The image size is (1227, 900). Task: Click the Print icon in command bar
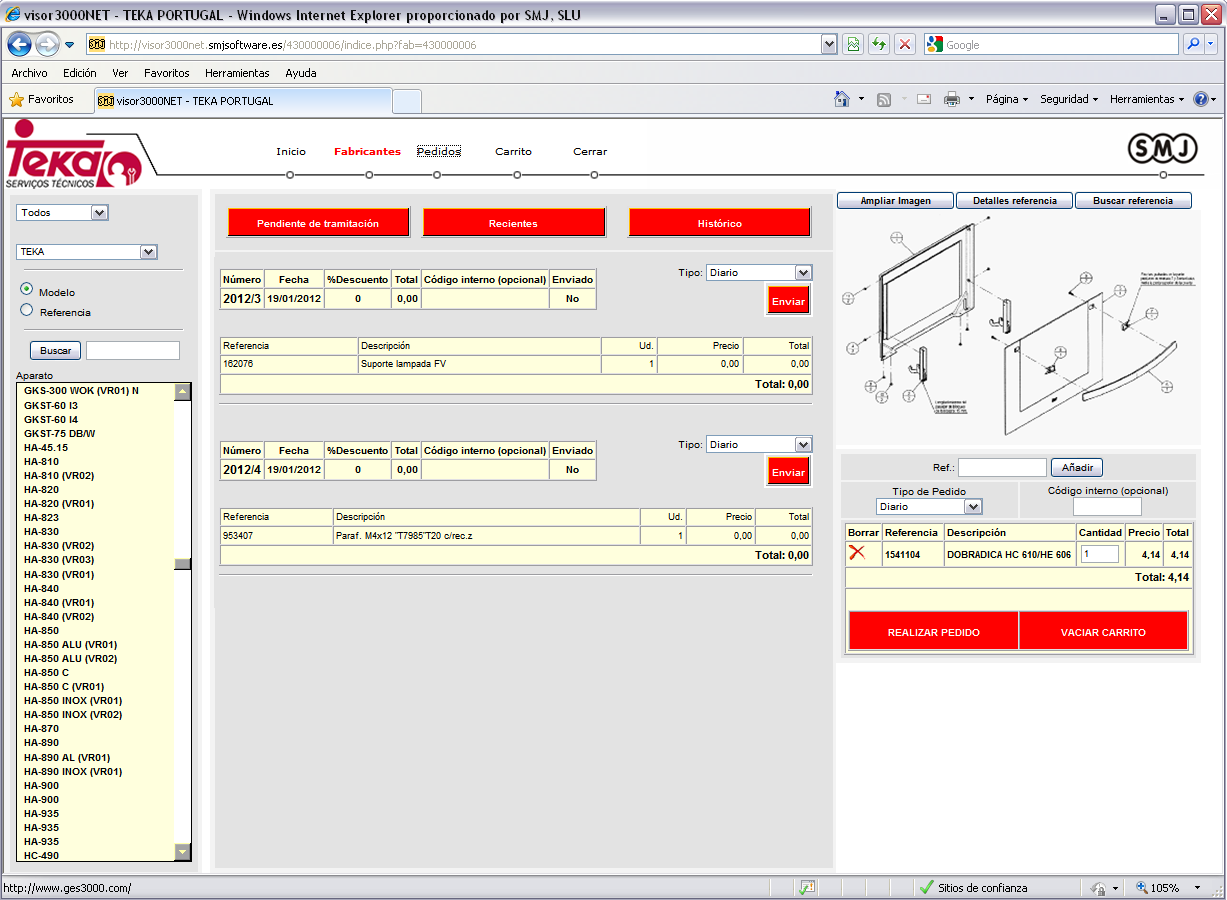[x=952, y=99]
